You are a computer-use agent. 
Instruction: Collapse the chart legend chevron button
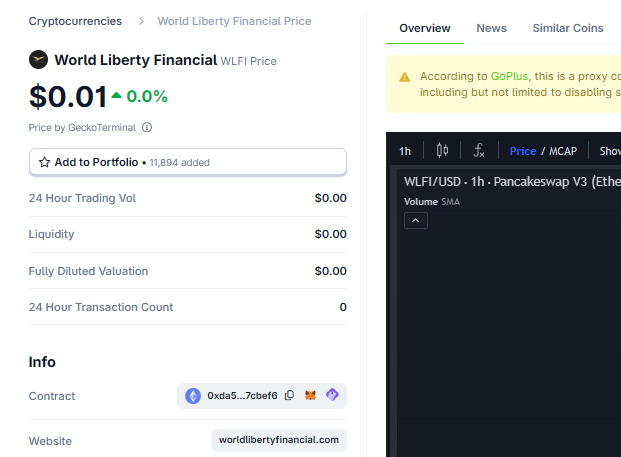[415, 221]
